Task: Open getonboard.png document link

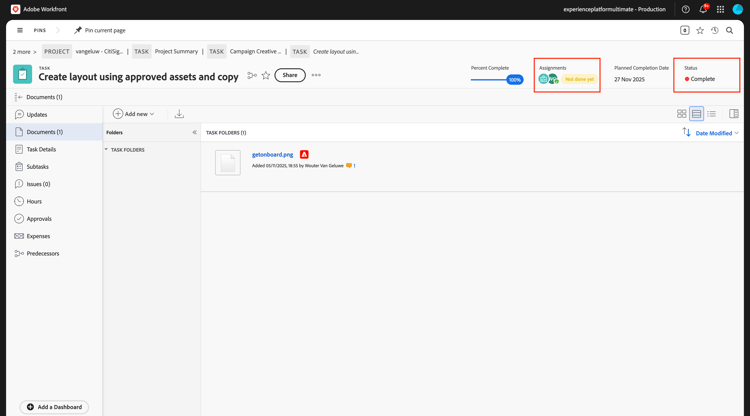Action: point(272,154)
